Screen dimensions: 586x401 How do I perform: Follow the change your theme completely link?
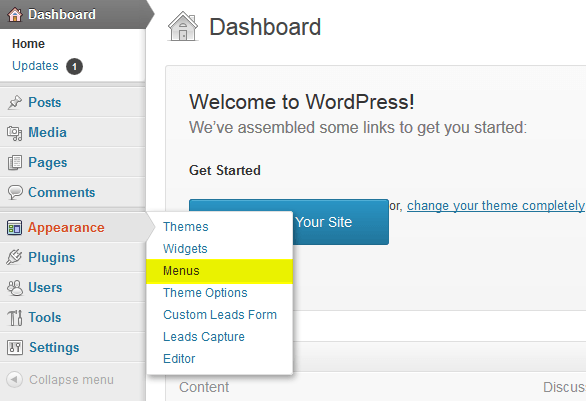[496, 206]
